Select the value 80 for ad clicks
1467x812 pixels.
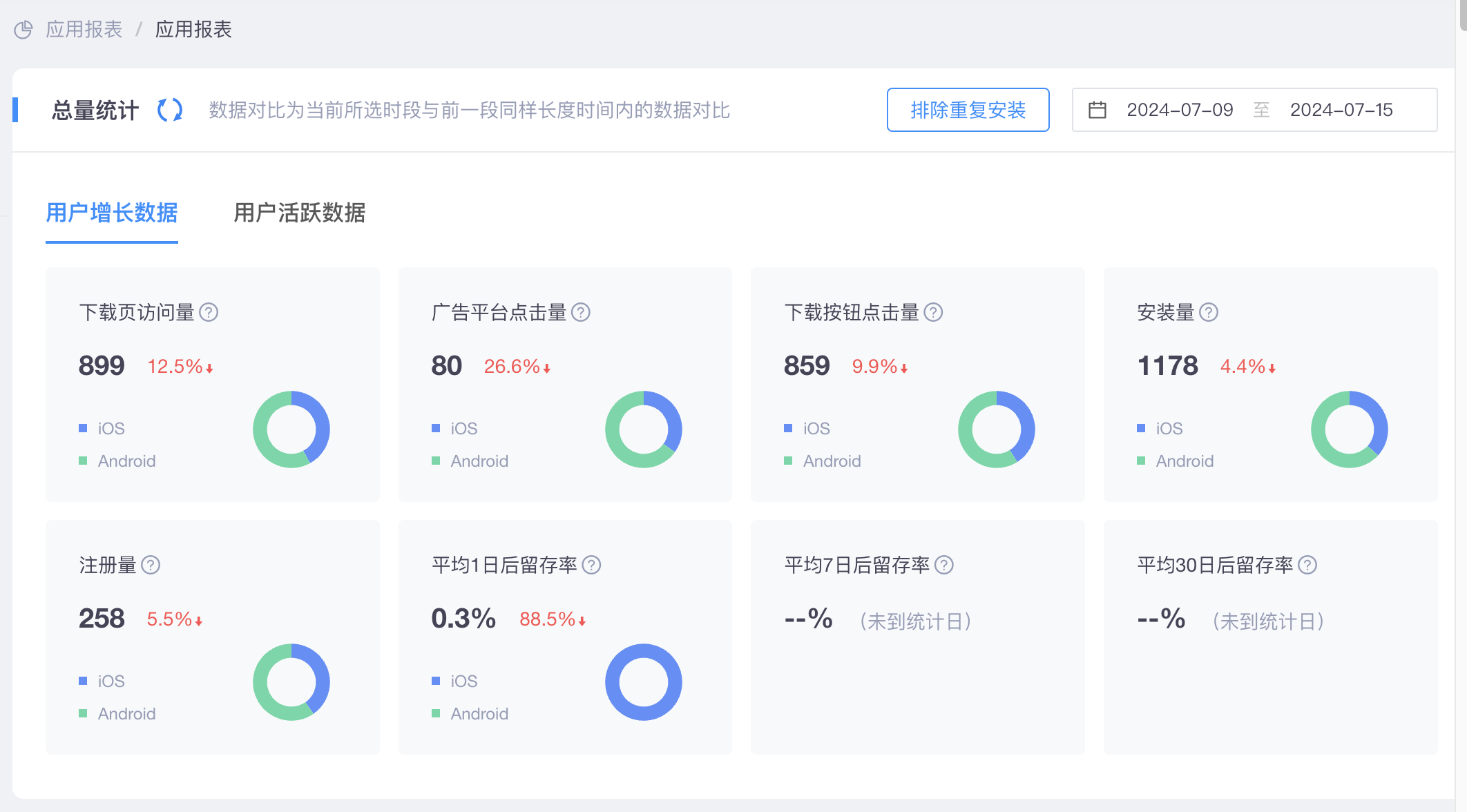(x=447, y=366)
